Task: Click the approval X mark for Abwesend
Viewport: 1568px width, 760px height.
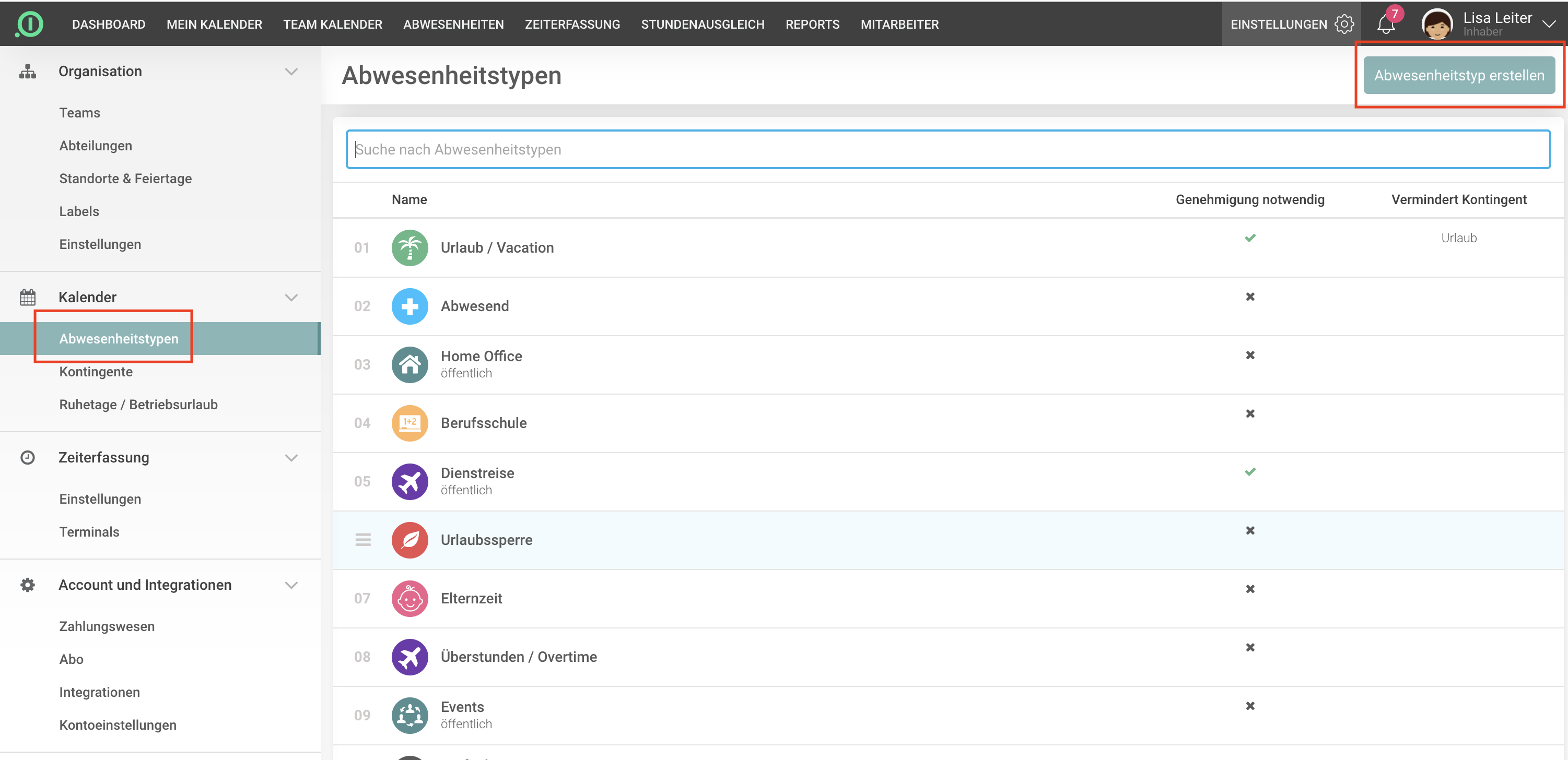Action: point(1250,296)
